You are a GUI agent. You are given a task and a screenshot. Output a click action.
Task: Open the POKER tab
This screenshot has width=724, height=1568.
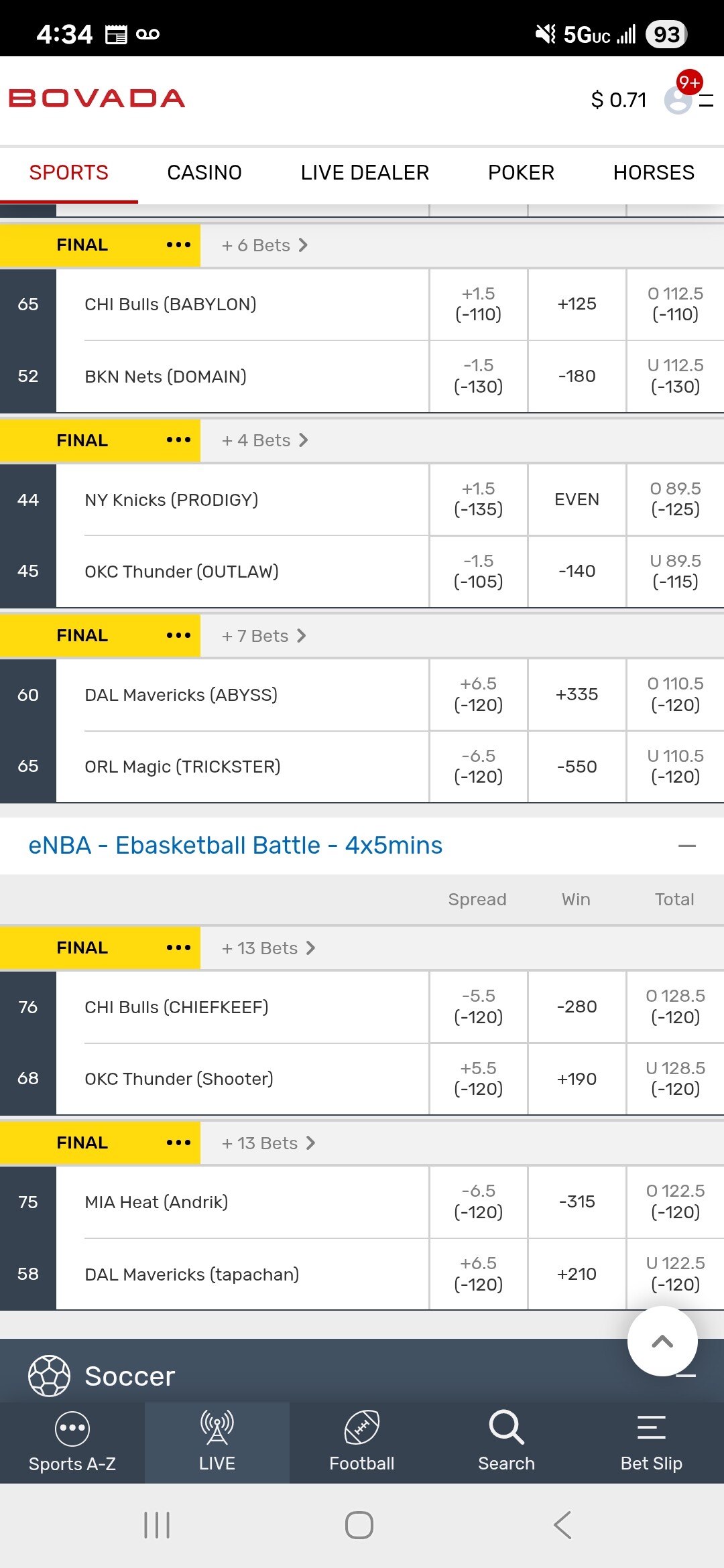(521, 173)
